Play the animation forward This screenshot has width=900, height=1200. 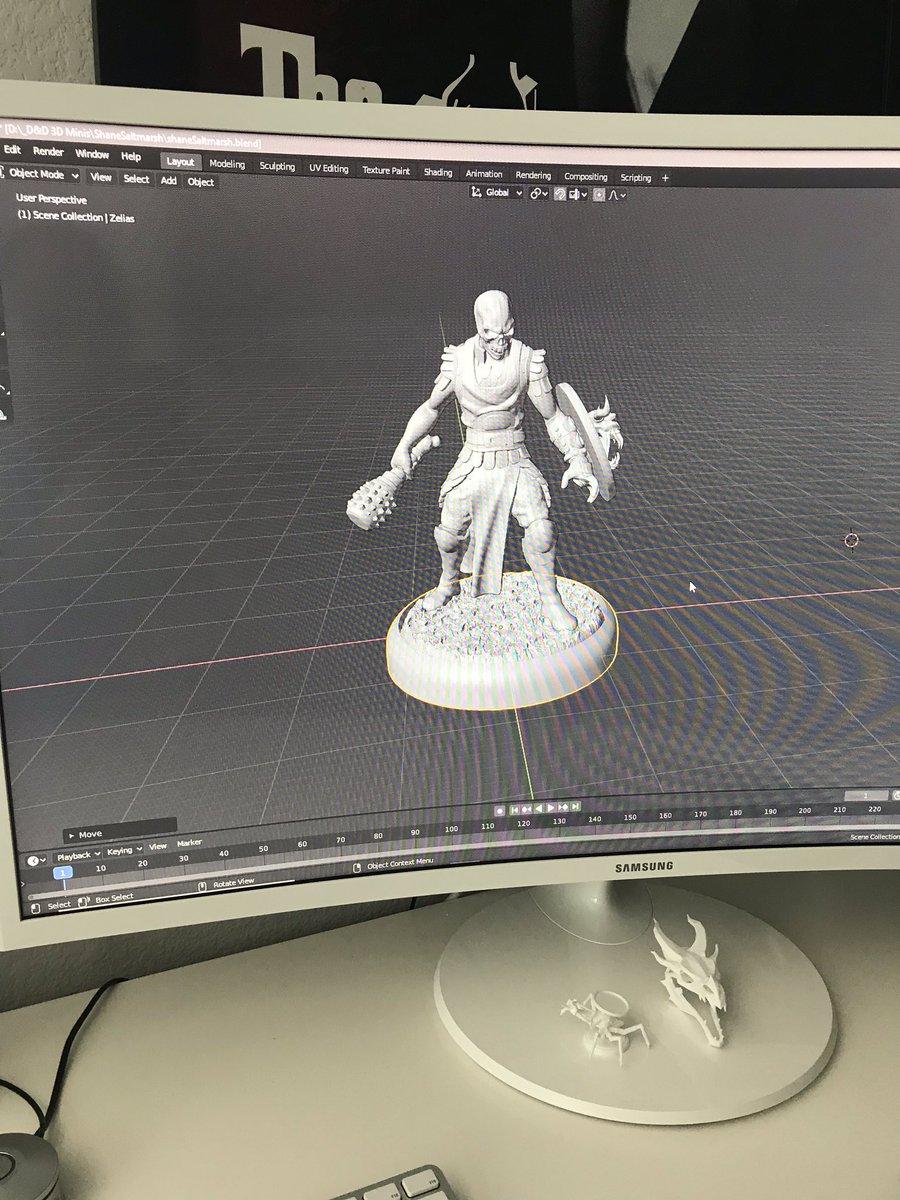[x=551, y=808]
